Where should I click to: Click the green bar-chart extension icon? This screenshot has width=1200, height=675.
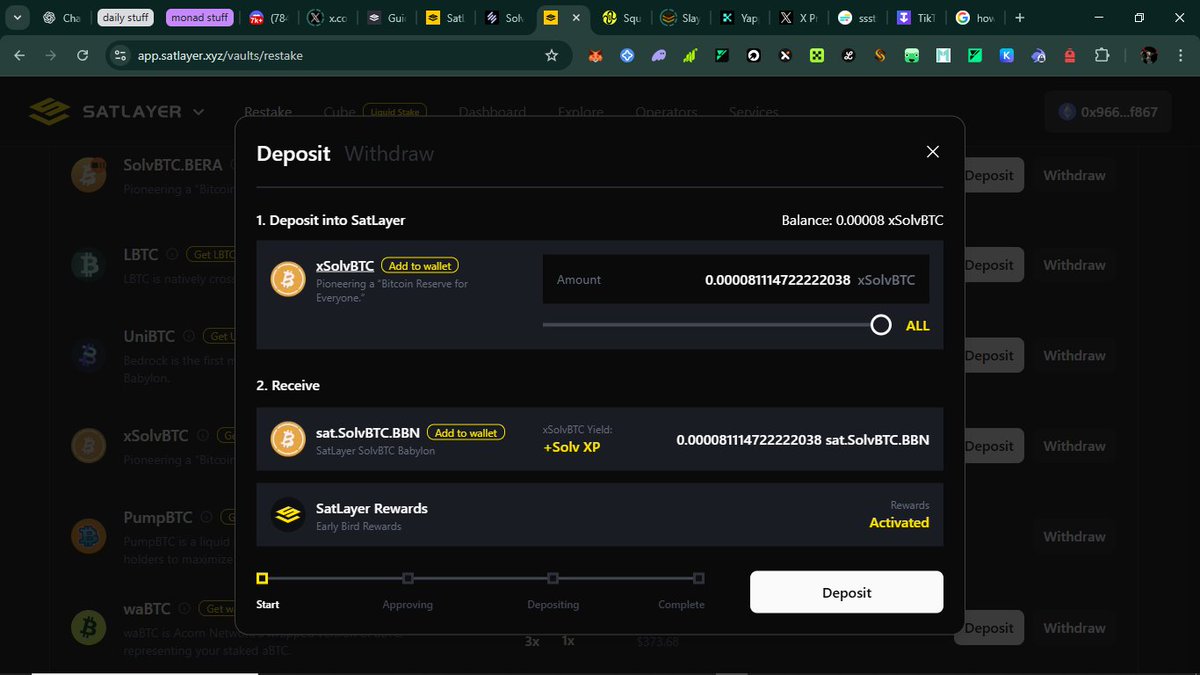pos(689,56)
